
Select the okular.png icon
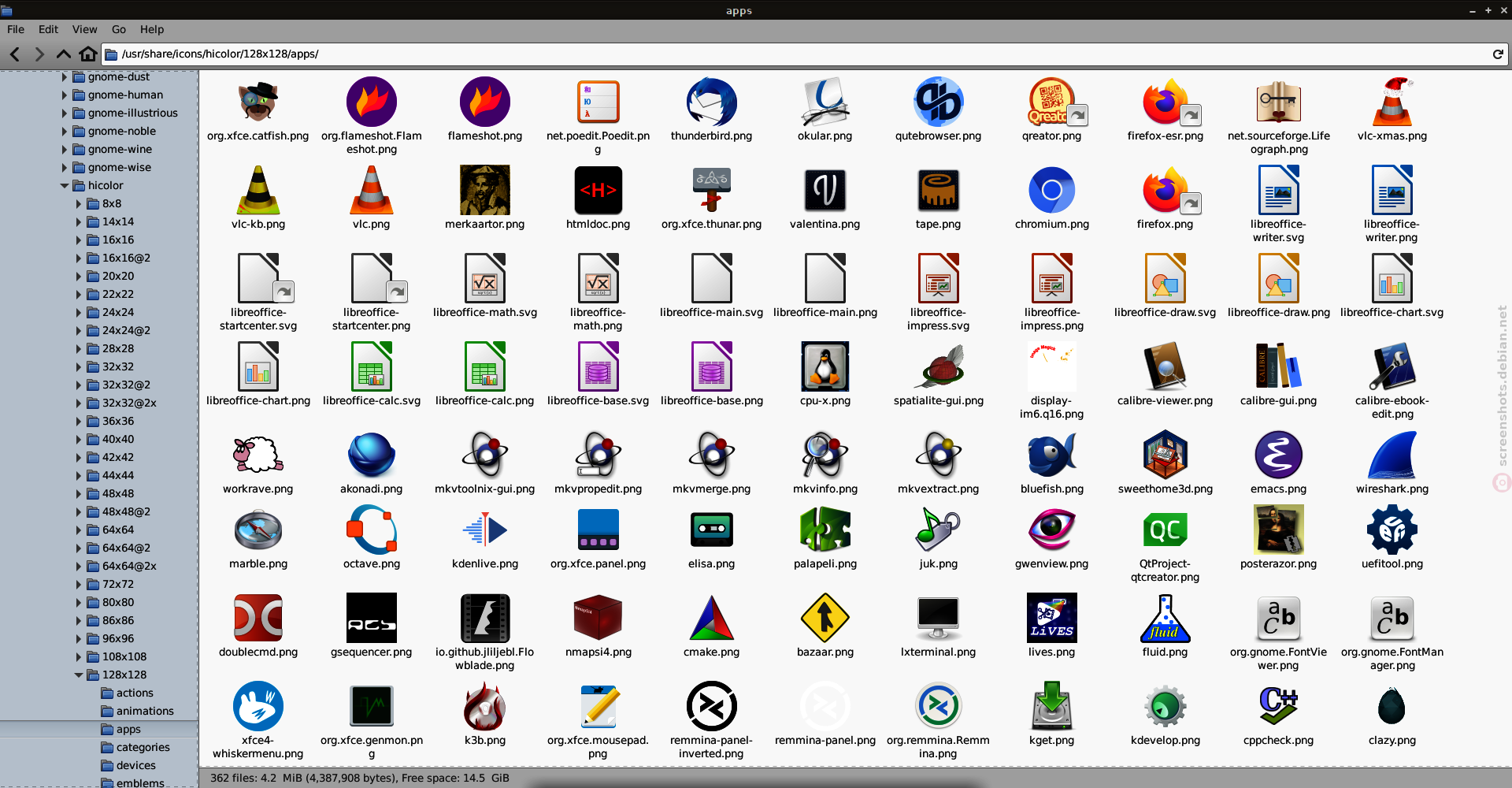click(x=825, y=102)
